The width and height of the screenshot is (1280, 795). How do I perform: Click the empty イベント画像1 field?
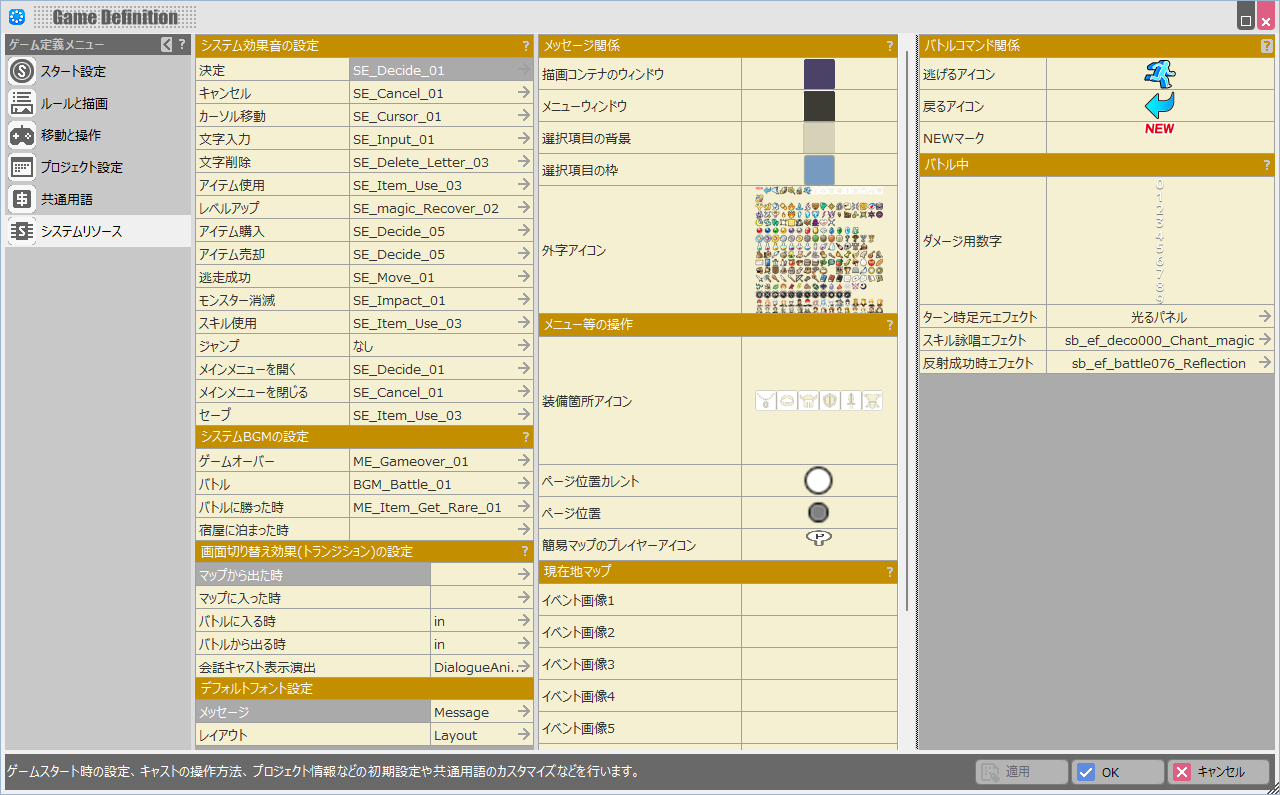point(819,600)
